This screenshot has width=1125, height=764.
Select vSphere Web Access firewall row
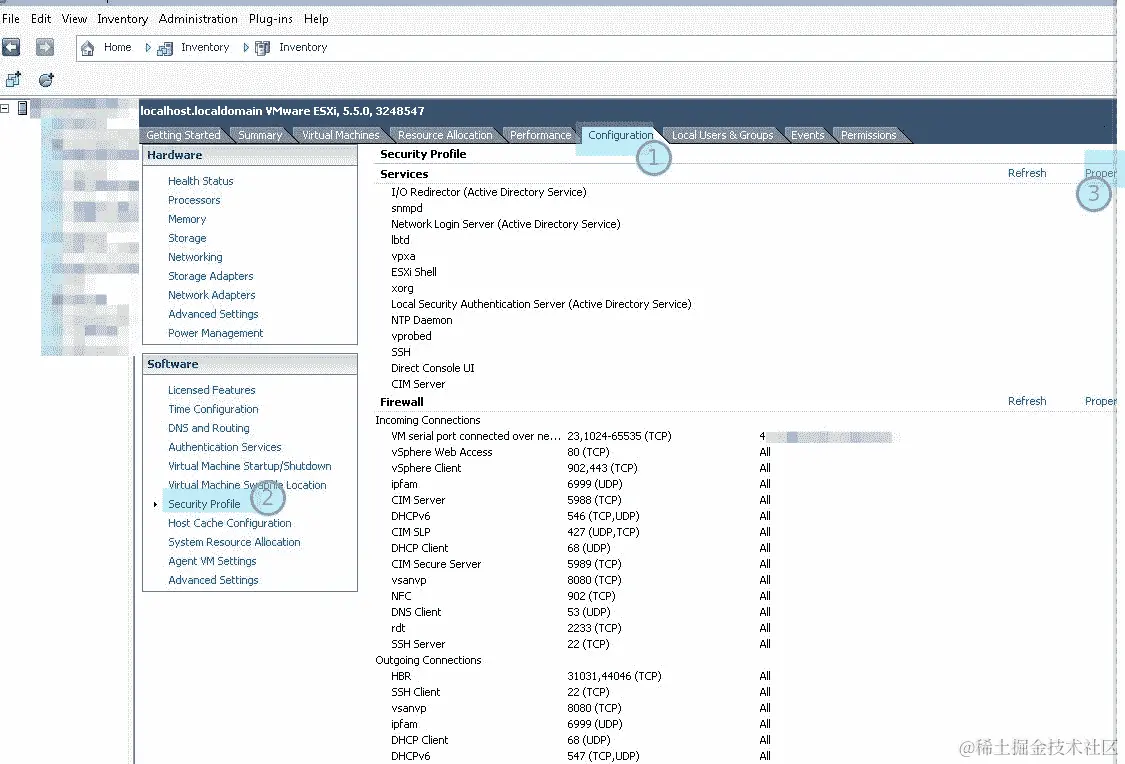click(x=581, y=452)
